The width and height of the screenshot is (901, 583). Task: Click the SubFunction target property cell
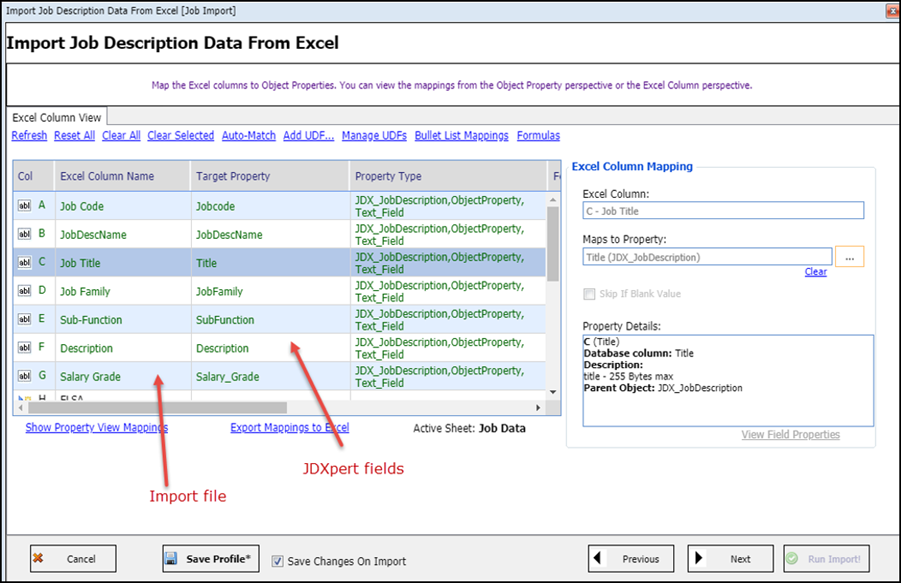point(270,319)
